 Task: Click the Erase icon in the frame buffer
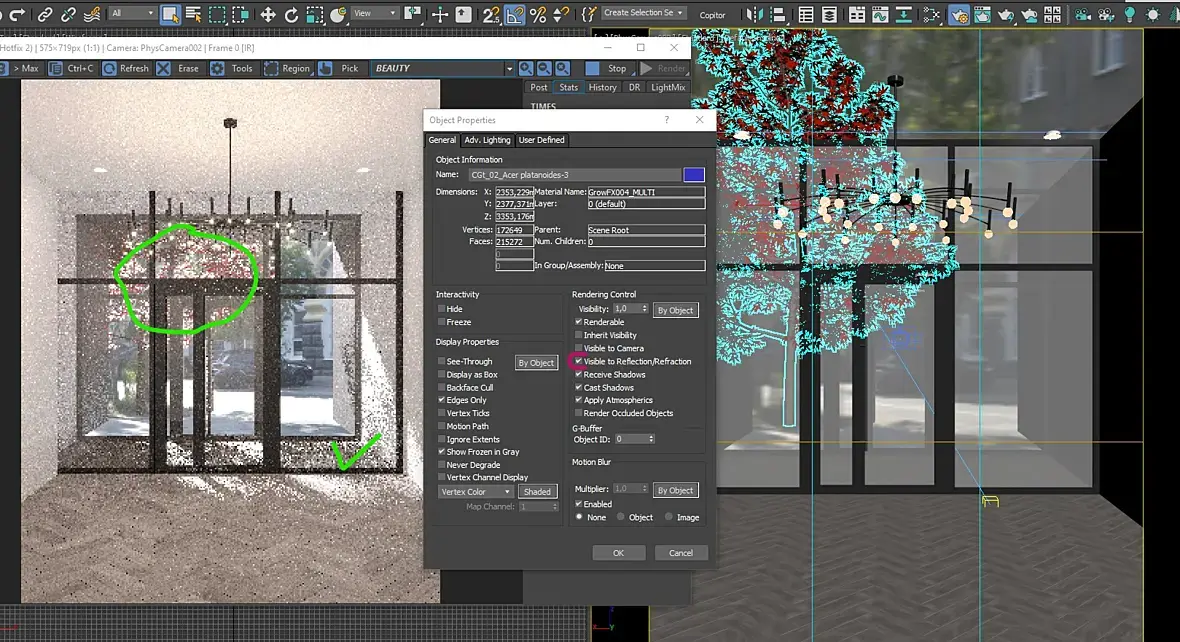pyautogui.click(x=164, y=69)
